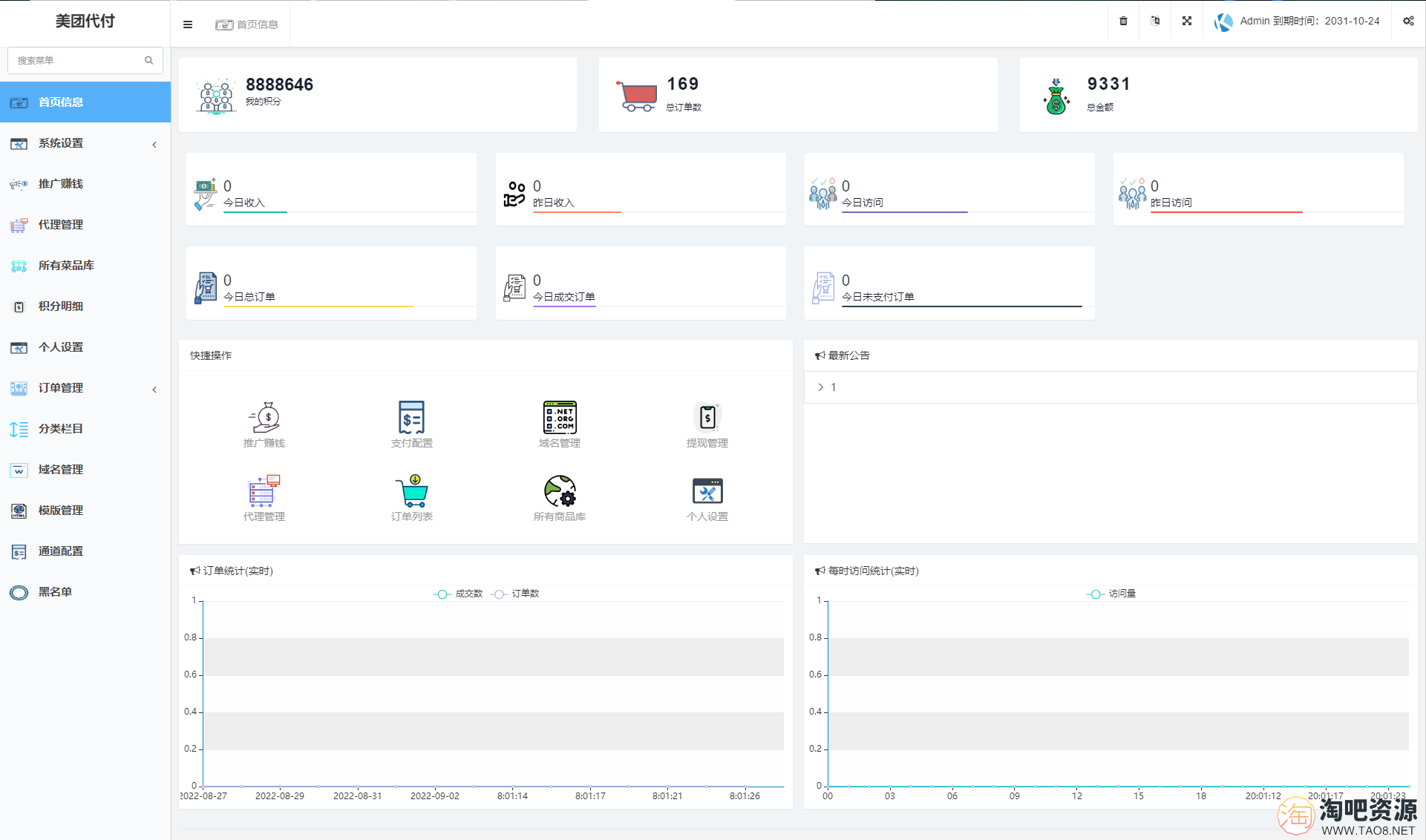
Task: Click the hamburger menu collapse icon
Action: click(188, 24)
